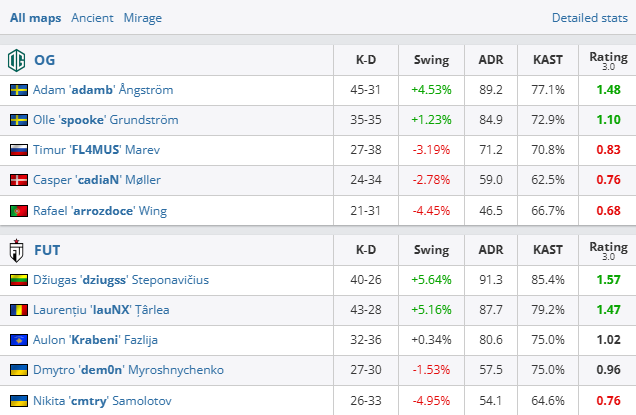636x415 pixels.
Task: Select the All maps tab
Action: click(36, 18)
